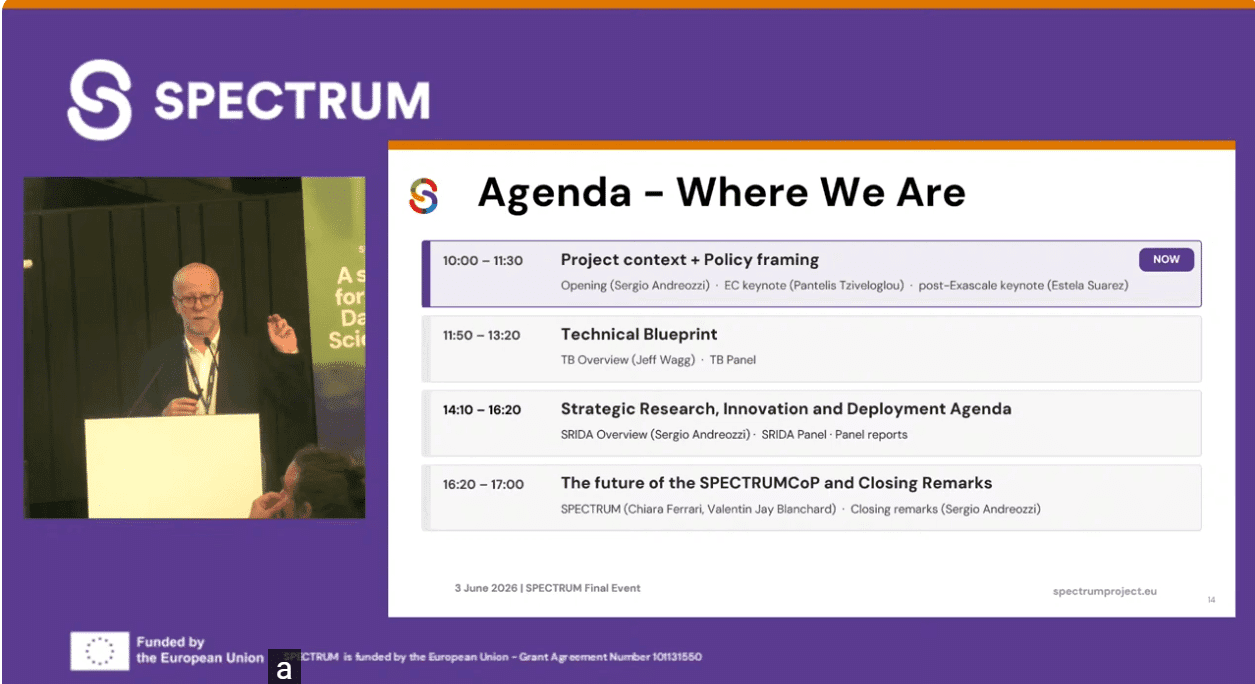Click the large SPECTRUM logo symbol
Viewport: 1255px width, 684px height.
(x=100, y=99)
